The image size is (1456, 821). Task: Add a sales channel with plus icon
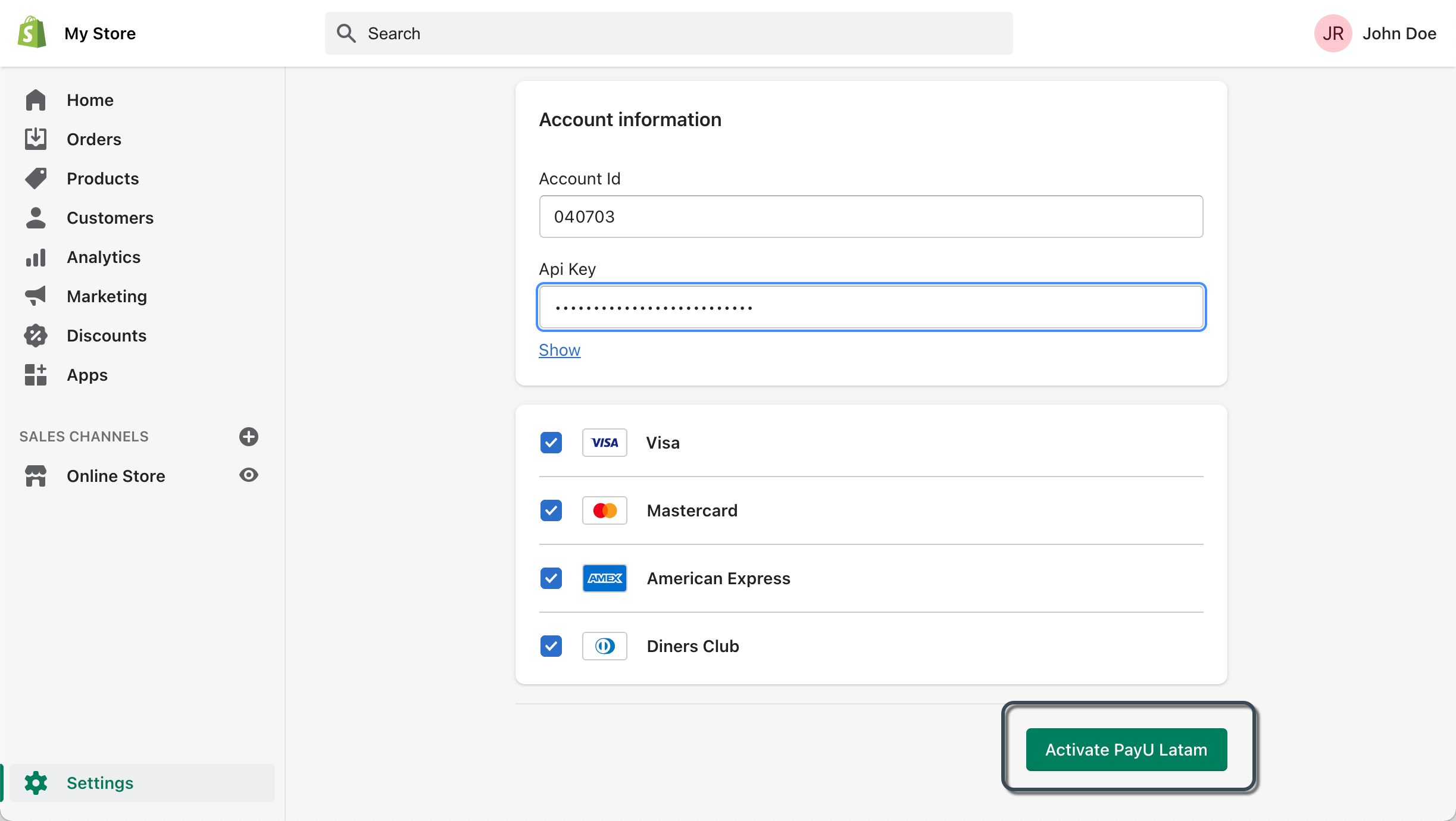click(x=248, y=437)
